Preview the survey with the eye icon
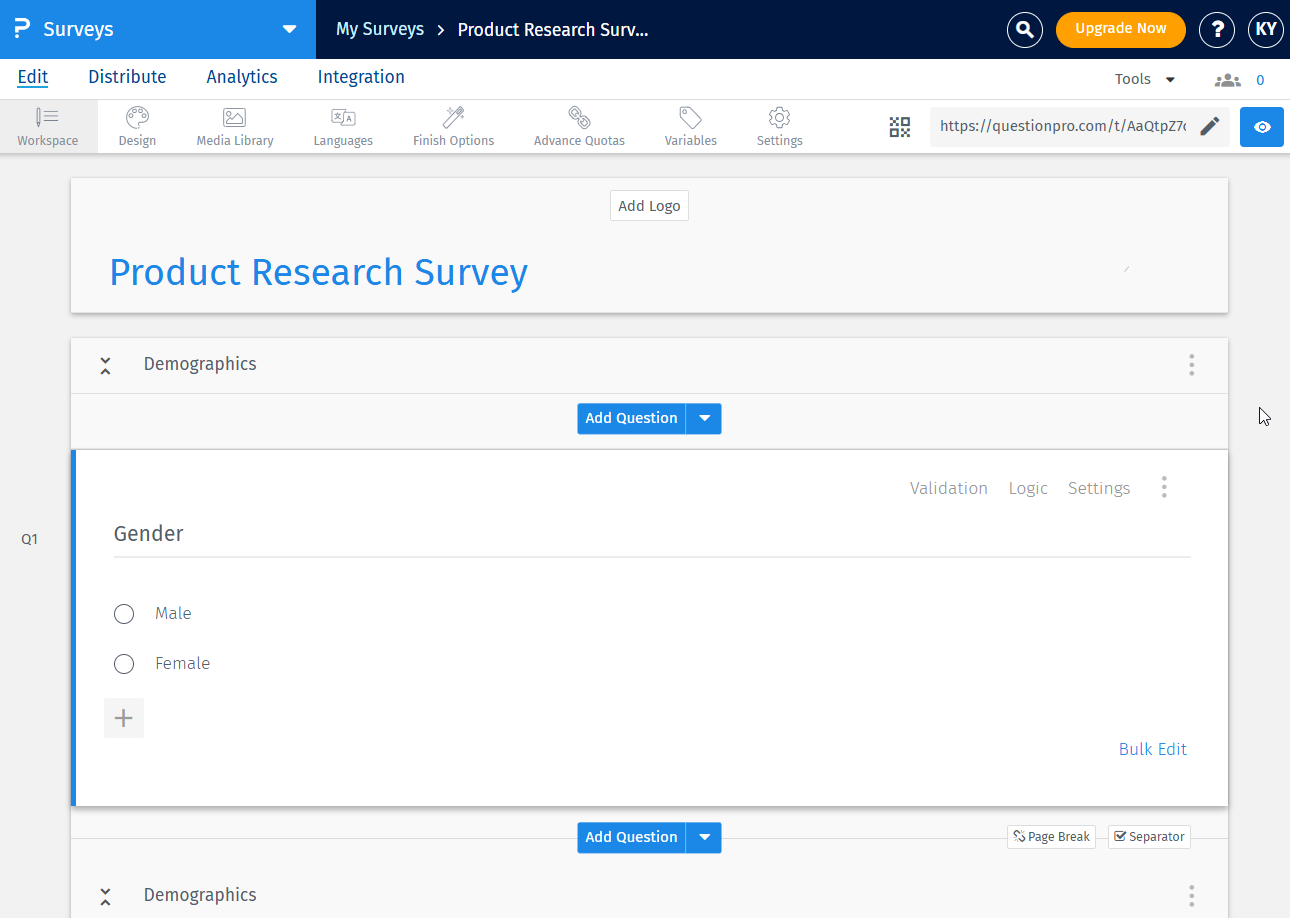 tap(1261, 127)
